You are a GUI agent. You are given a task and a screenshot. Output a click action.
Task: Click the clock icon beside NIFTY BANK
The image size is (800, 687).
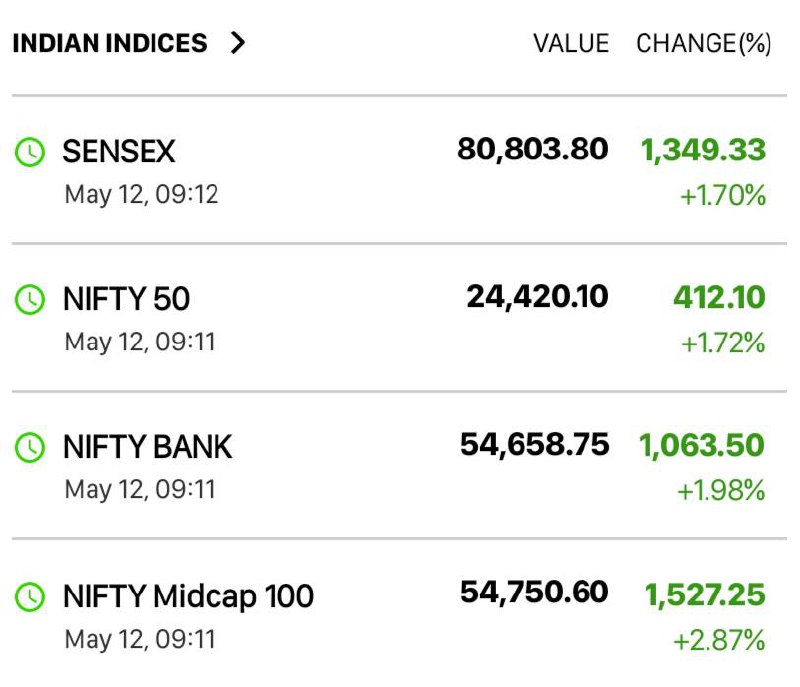click(30, 447)
